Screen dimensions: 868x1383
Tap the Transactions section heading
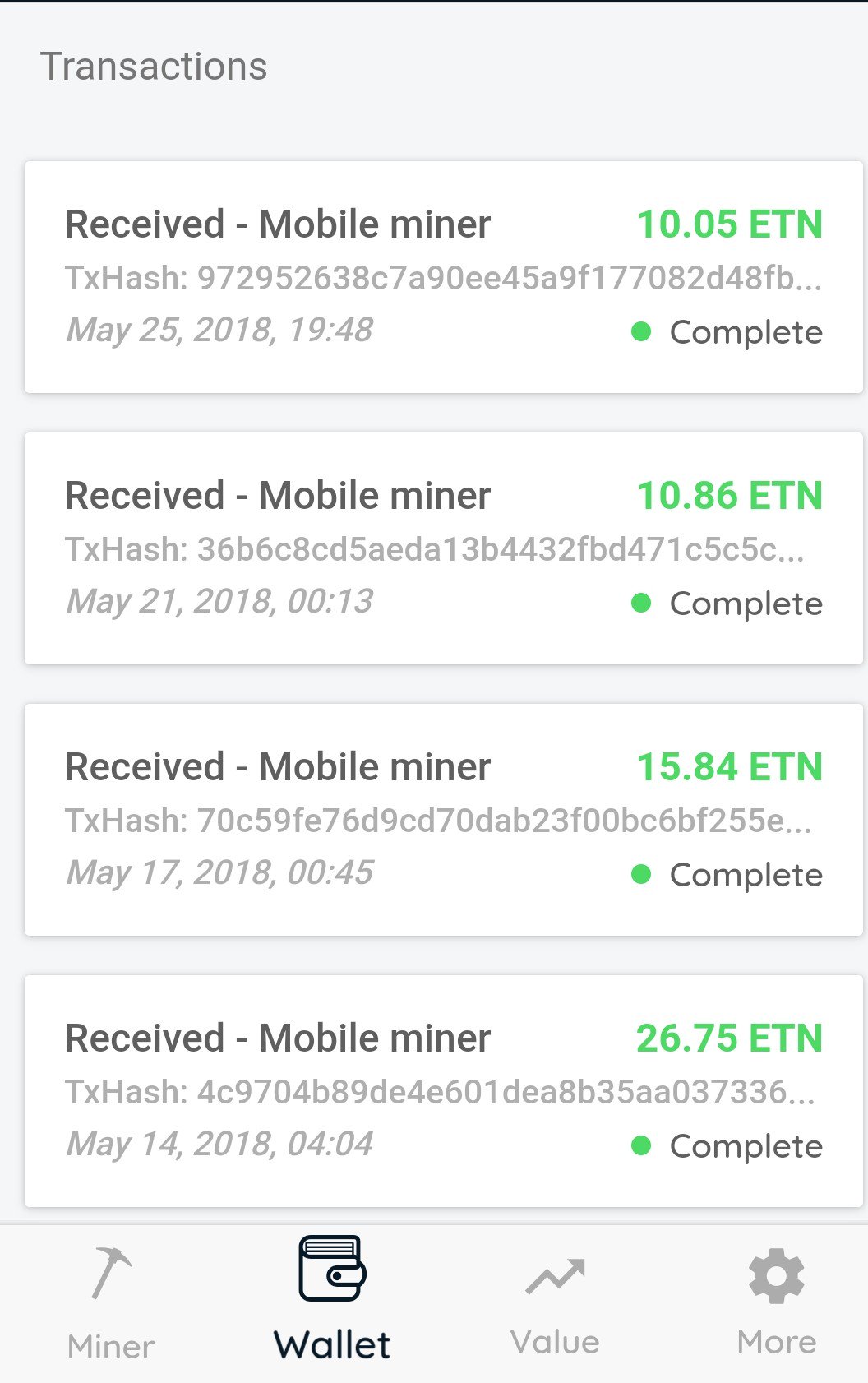[x=154, y=67]
